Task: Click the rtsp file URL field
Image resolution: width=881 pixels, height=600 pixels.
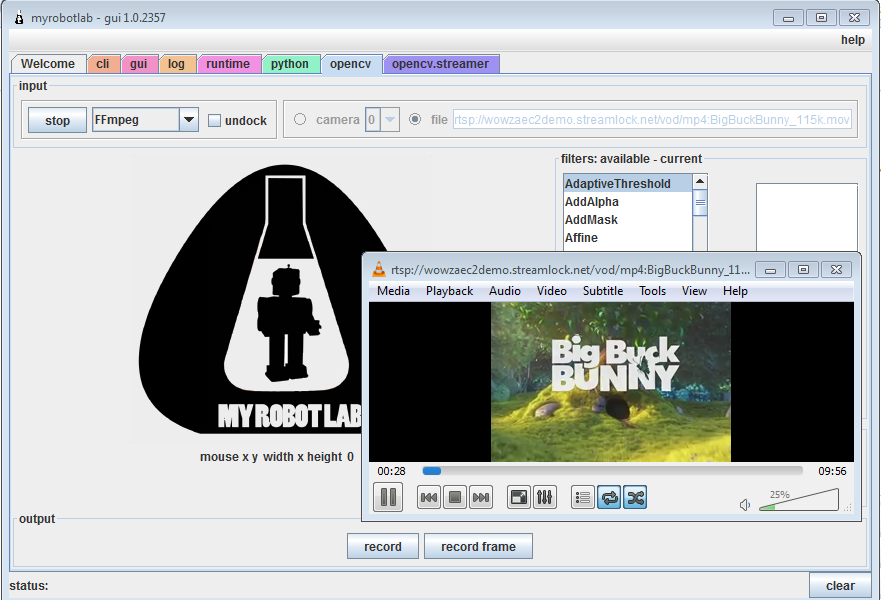Action: (x=652, y=120)
